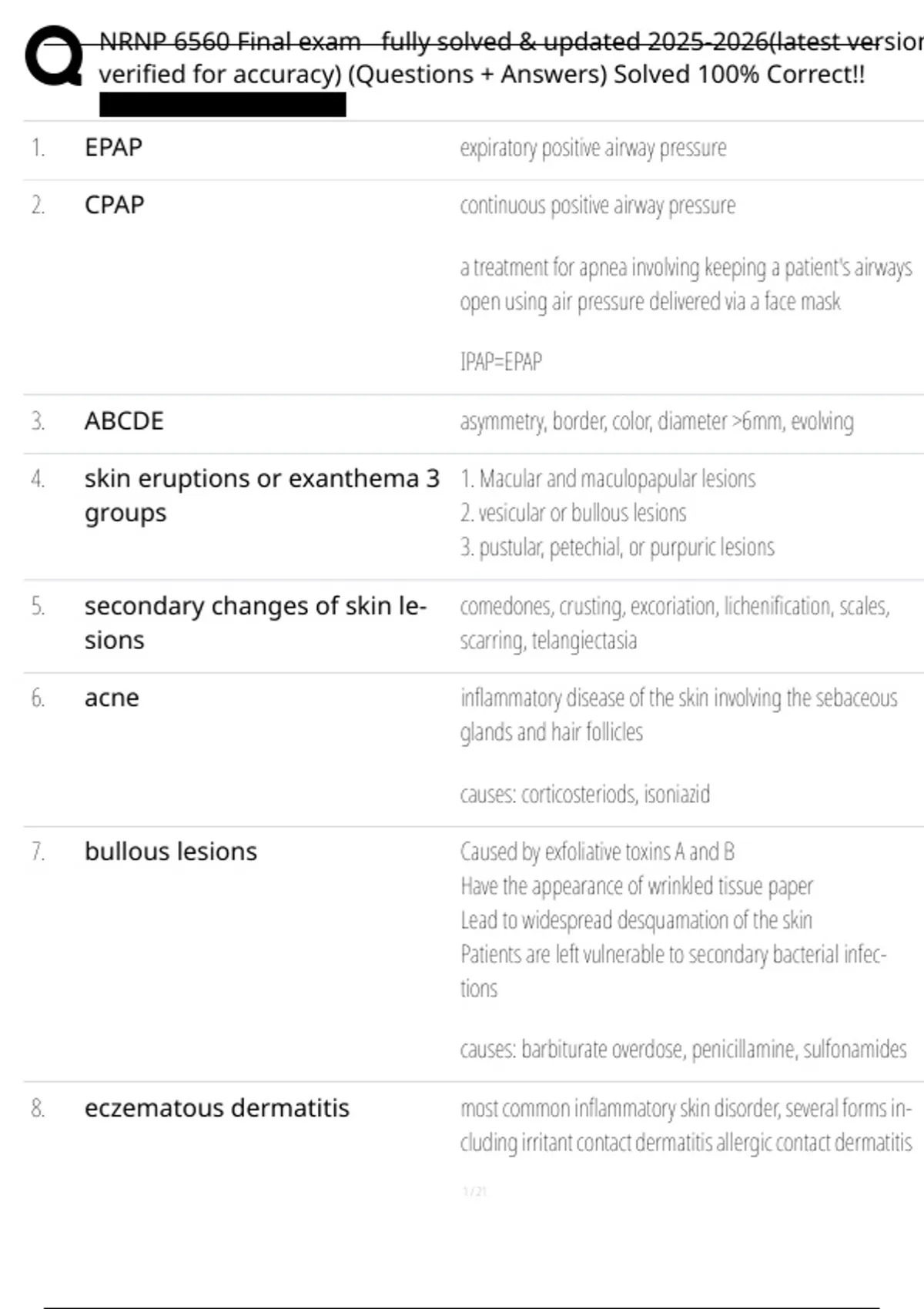Select the term acne
This screenshot has width=924, height=1309.
point(112,698)
